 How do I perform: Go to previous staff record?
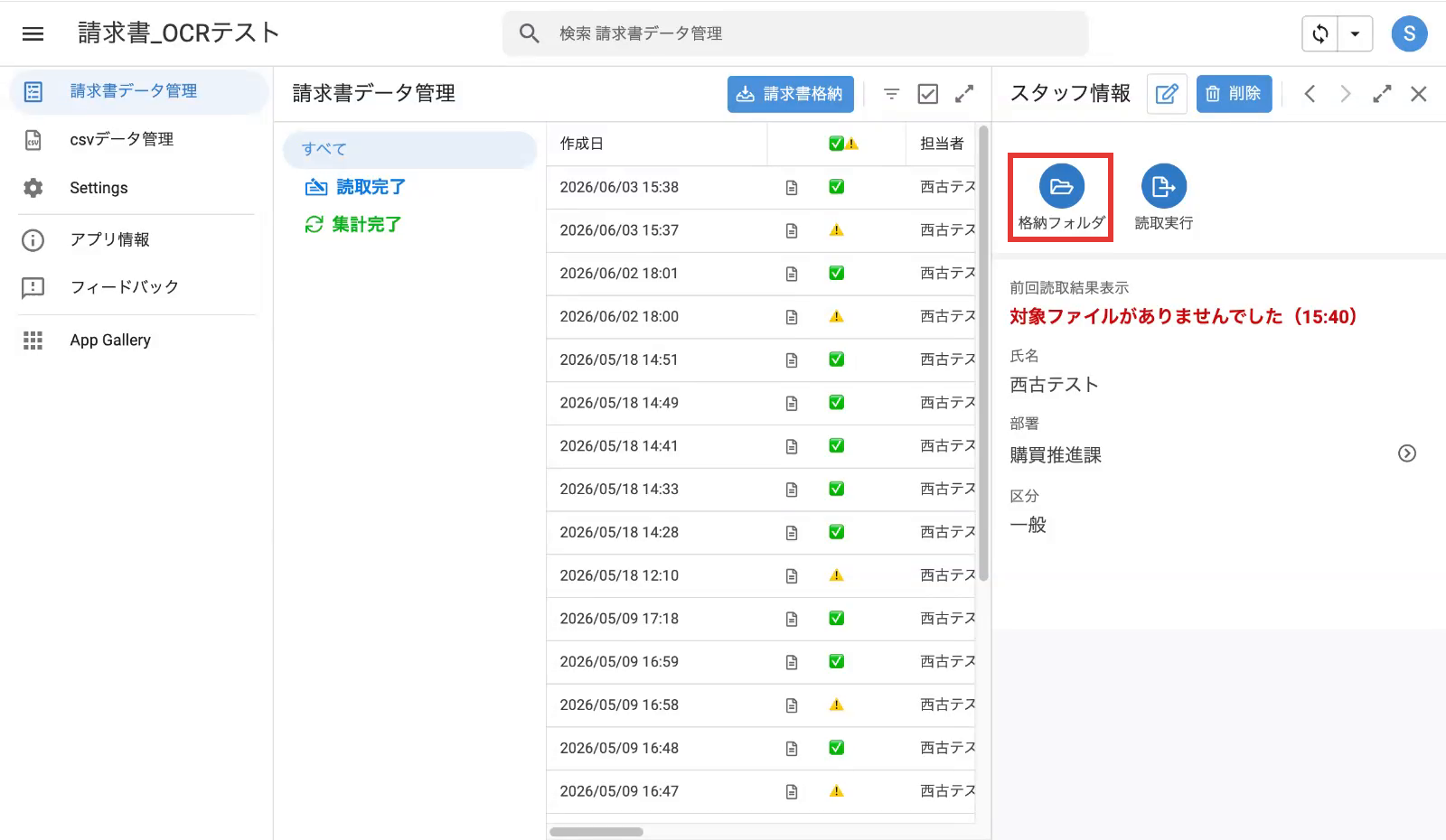tap(1310, 94)
